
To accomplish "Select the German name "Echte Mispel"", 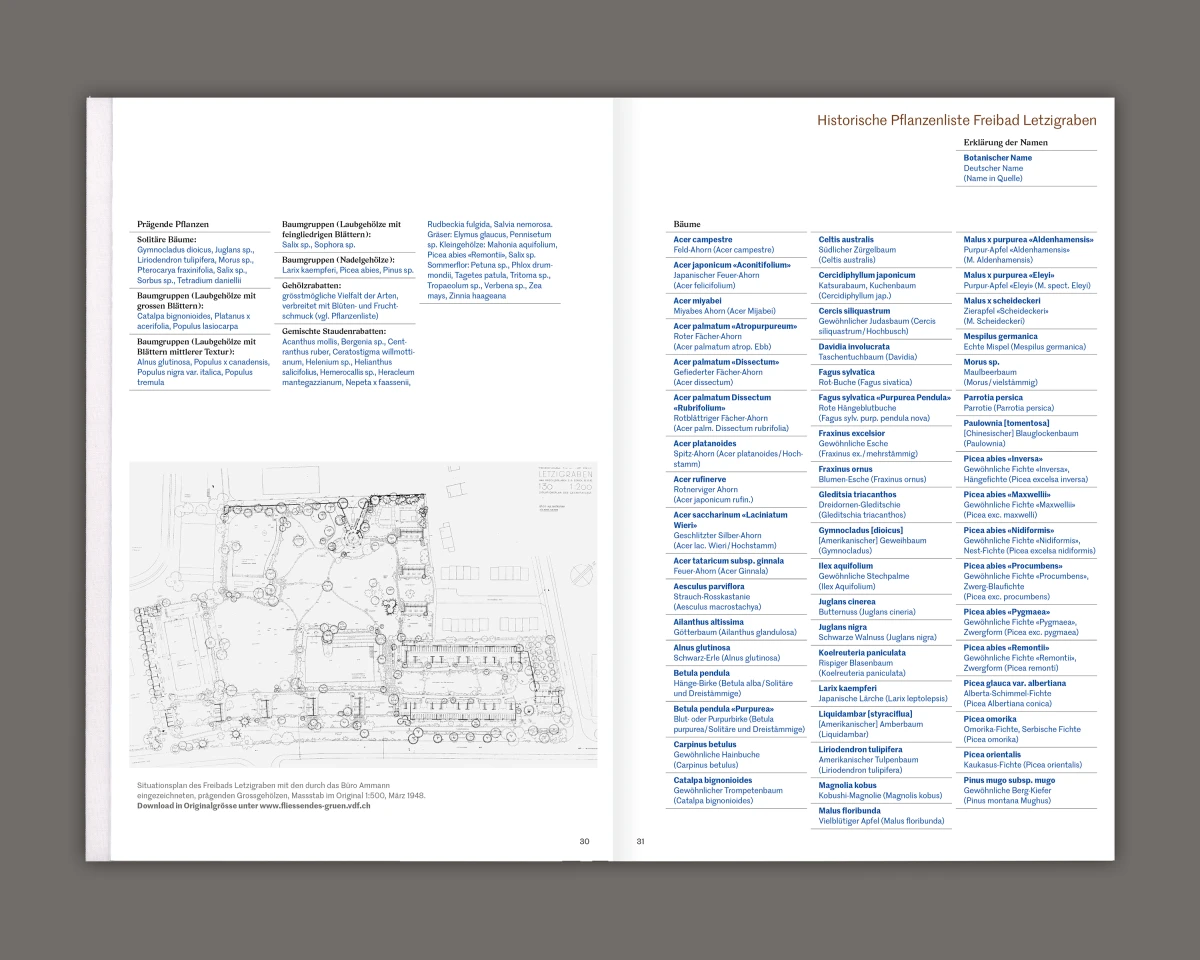I will 986,347.
